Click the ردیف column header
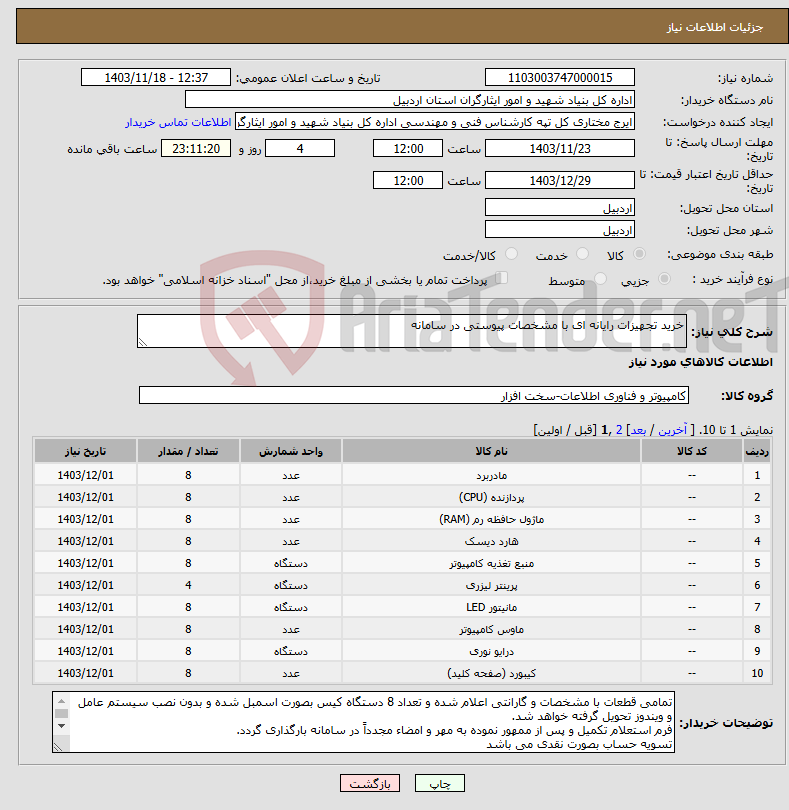 coord(757,451)
